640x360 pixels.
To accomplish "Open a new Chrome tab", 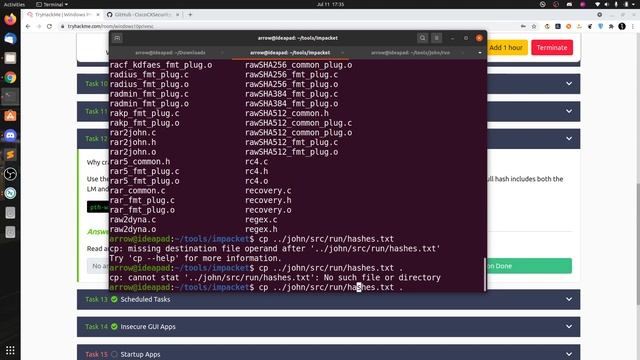I will tap(190, 15).
